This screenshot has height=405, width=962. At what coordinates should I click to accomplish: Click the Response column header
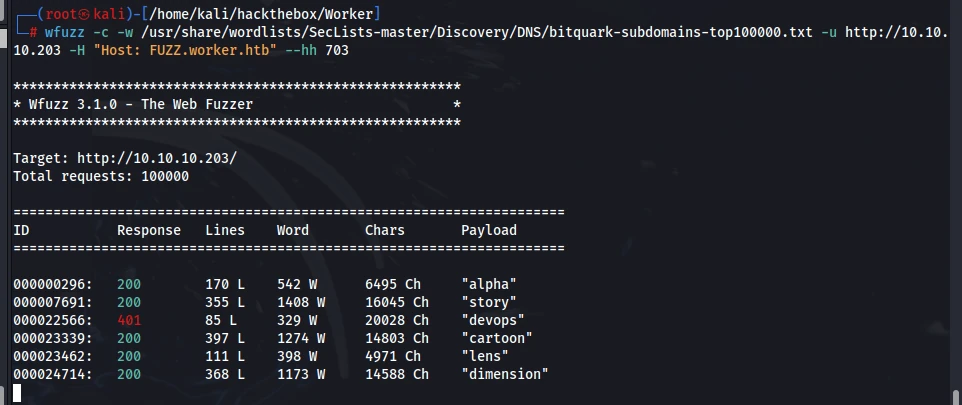pos(149,230)
